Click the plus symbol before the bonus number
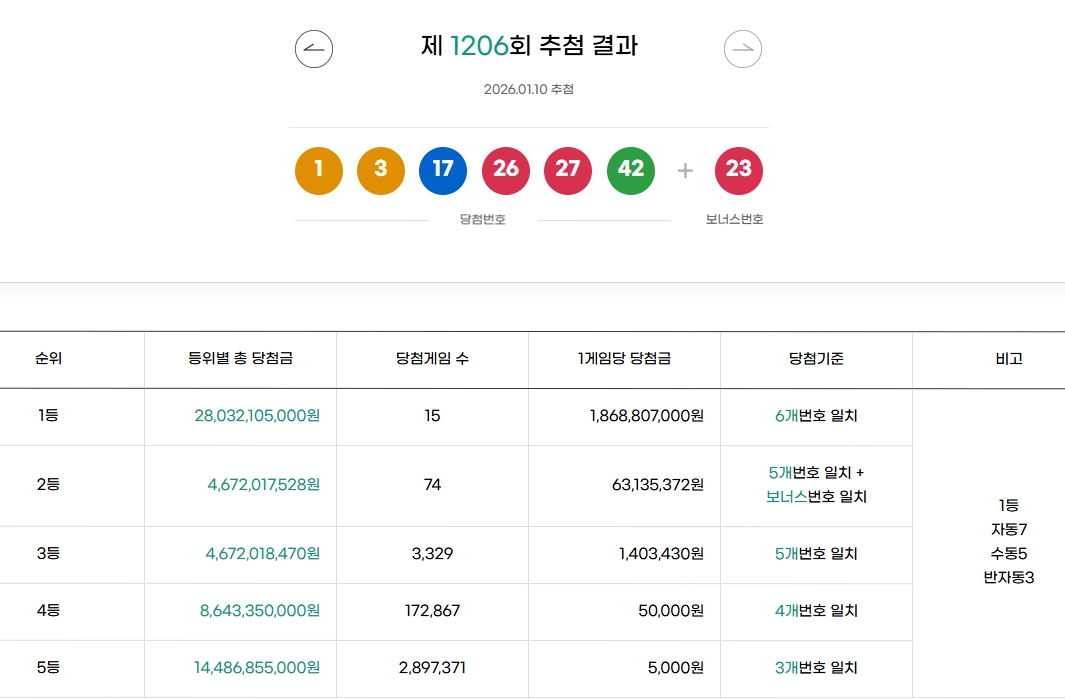 point(685,170)
